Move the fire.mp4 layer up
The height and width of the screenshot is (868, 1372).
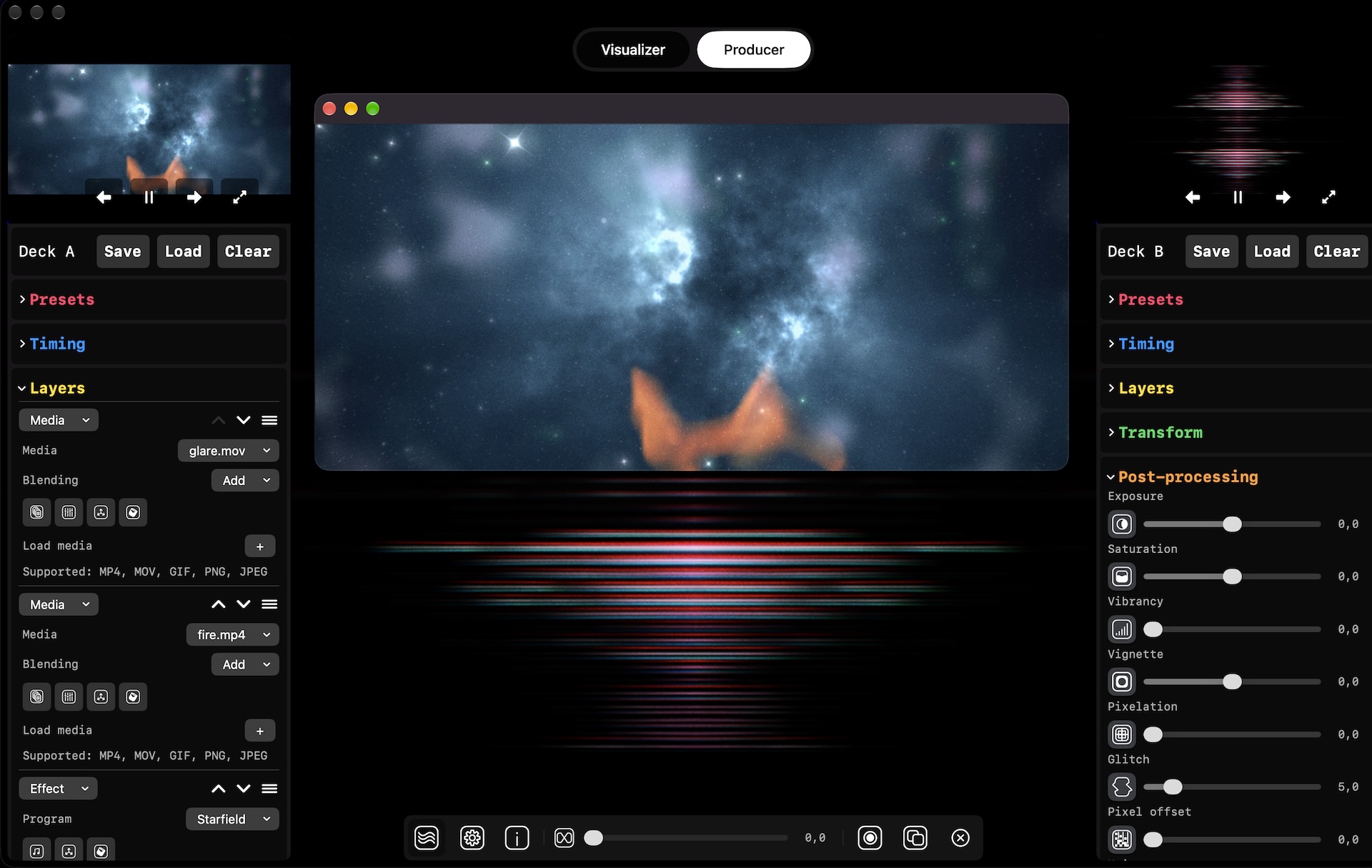tap(219, 604)
